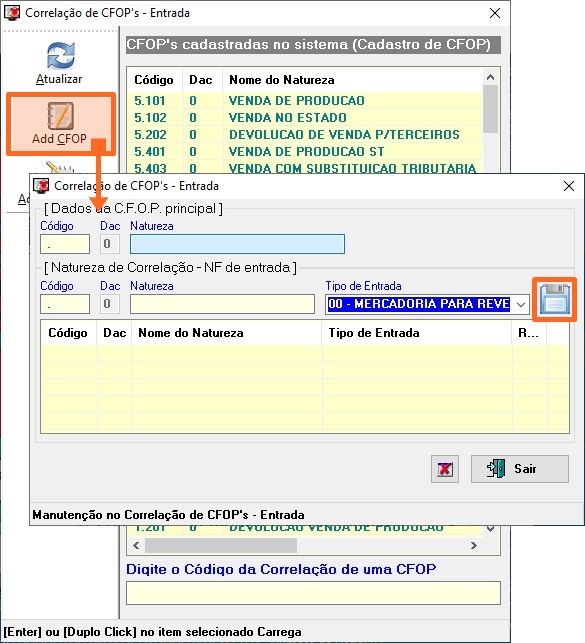
Task: Focus the Código field under C.F.O.P. principal
Action: point(65,244)
